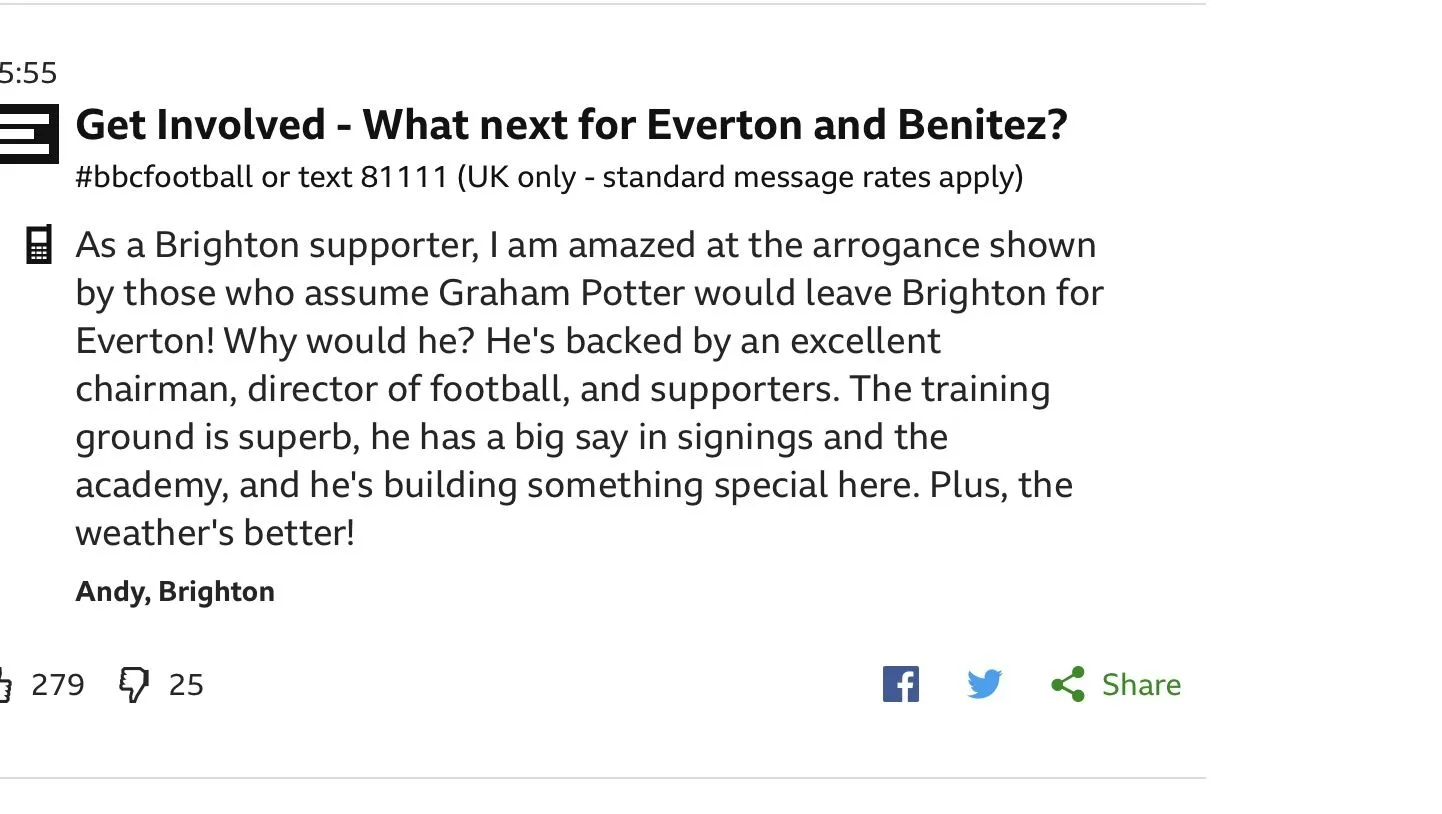
Task: Click the thumbs down icon
Action: coord(134,686)
